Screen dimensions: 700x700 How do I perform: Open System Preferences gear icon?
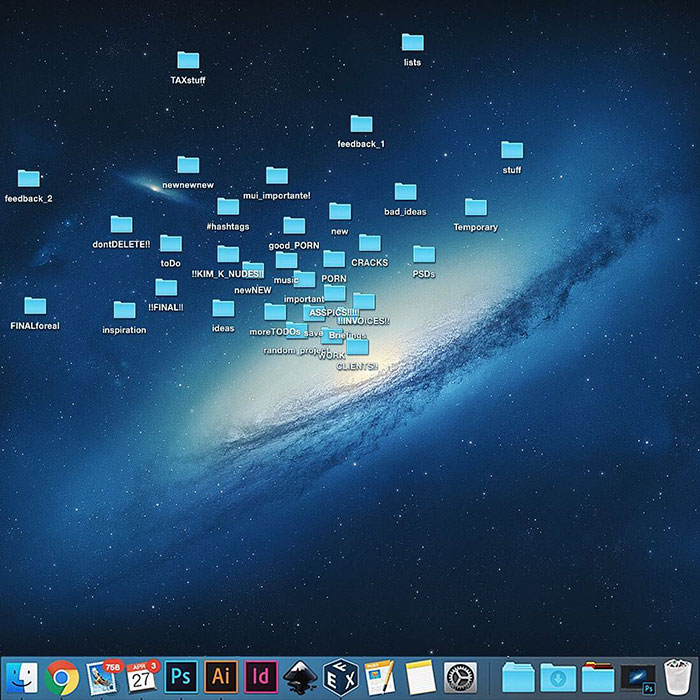pyautogui.click(x=460, y=678)
